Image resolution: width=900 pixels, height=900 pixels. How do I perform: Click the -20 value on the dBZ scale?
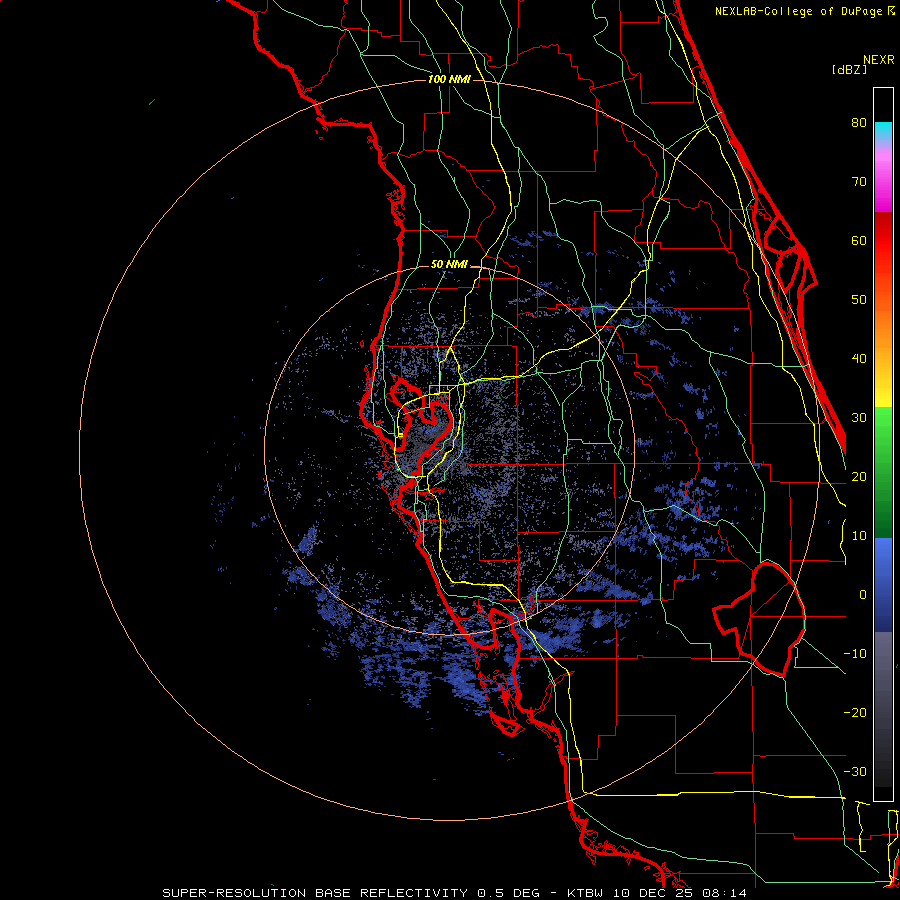pos(855,713)
